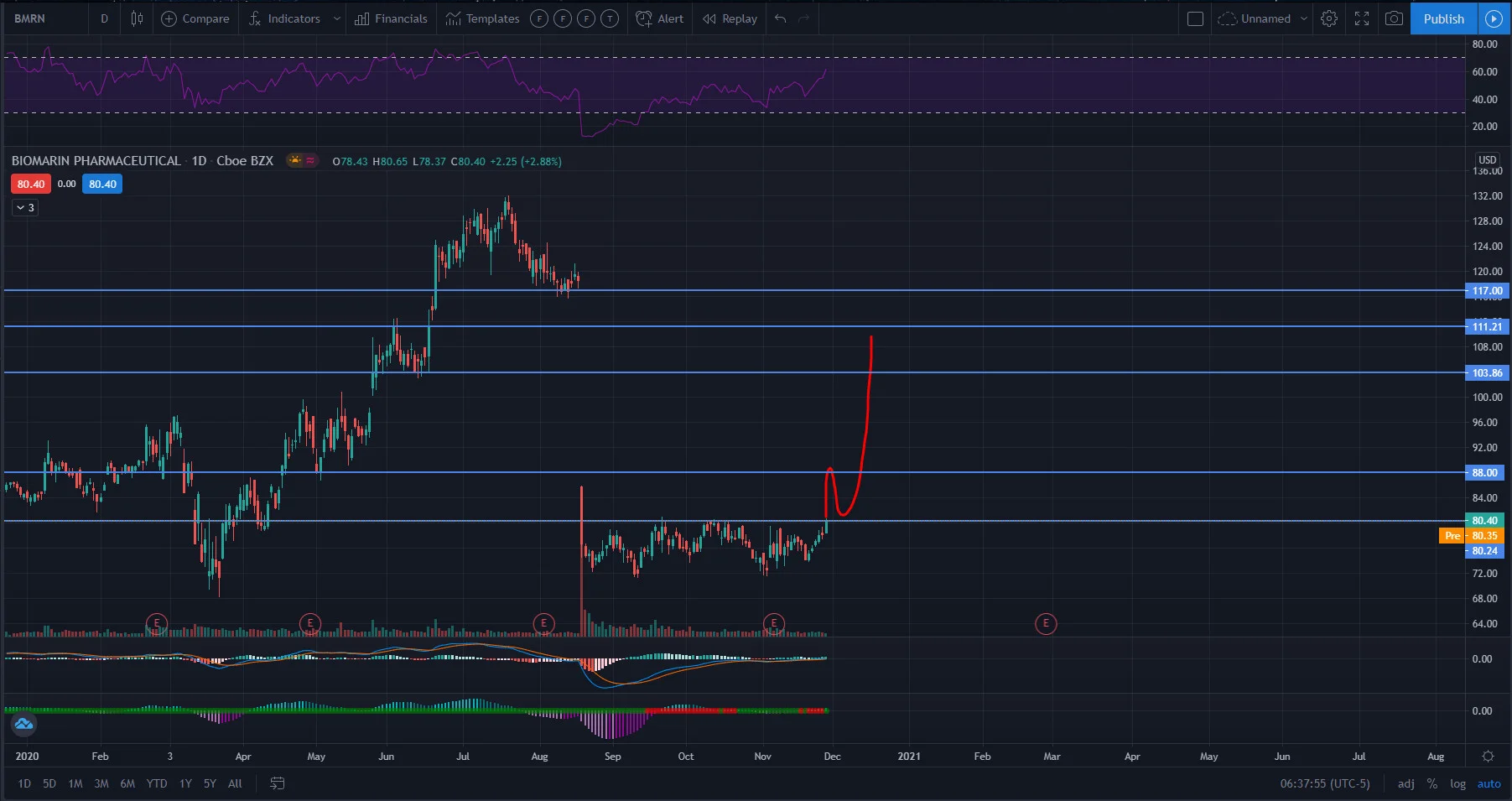Click the red 80.40 sell button
Image resolution: width=1512 pixels, height=801 pixels.
point(31,184)
